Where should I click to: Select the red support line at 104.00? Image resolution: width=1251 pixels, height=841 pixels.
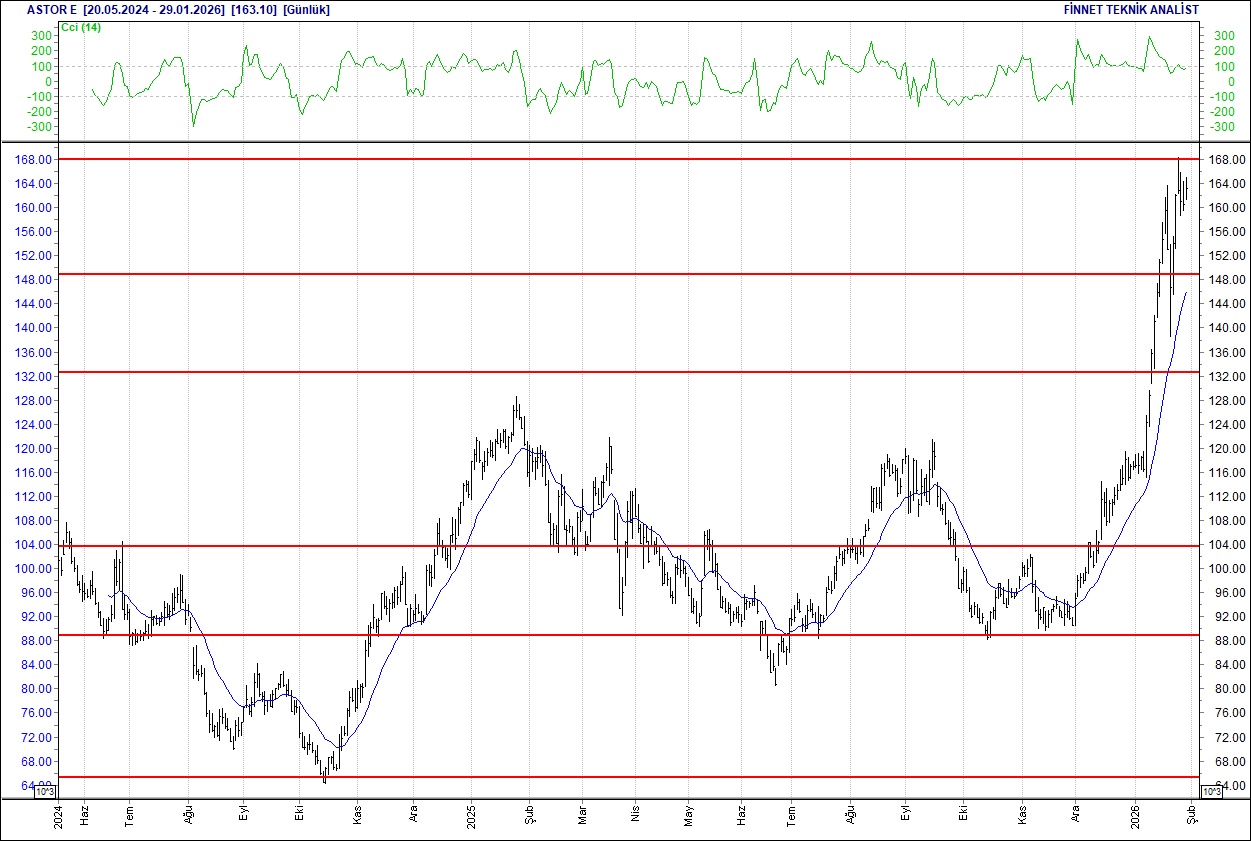click(600, 546)
